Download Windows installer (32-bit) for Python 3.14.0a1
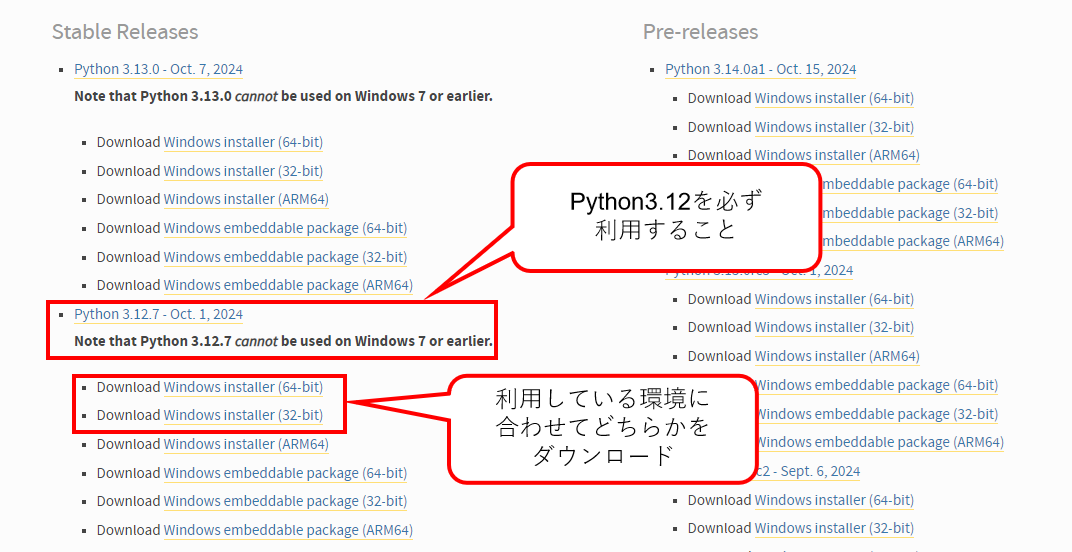The height and width of the screenshot is (552, 1072). (834, 127)
